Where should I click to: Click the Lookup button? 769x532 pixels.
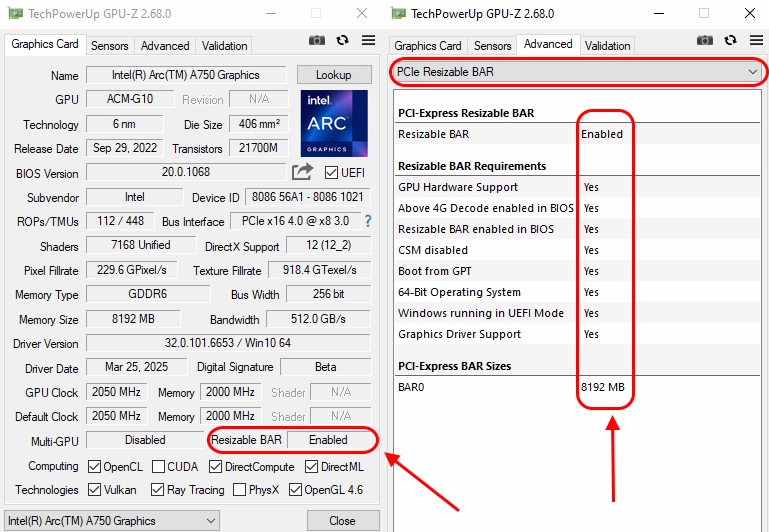(333, 75)
